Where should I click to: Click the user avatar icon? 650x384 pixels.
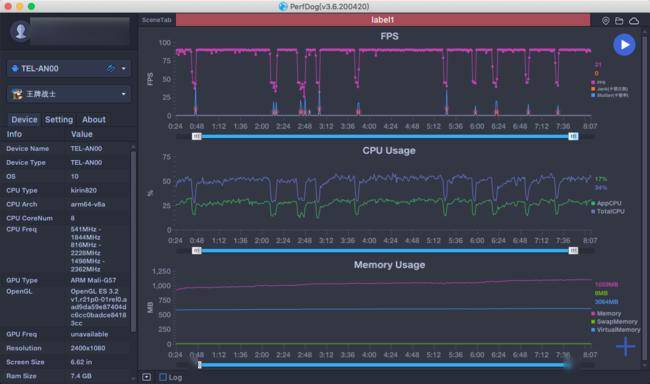point(21,31)
